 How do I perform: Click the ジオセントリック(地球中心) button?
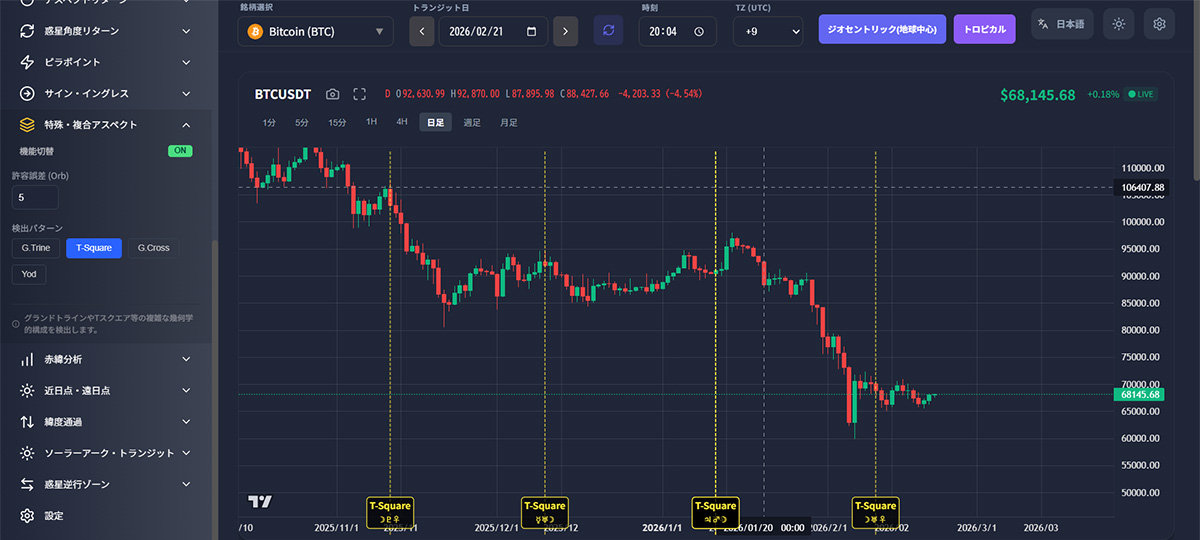[881, 29]
